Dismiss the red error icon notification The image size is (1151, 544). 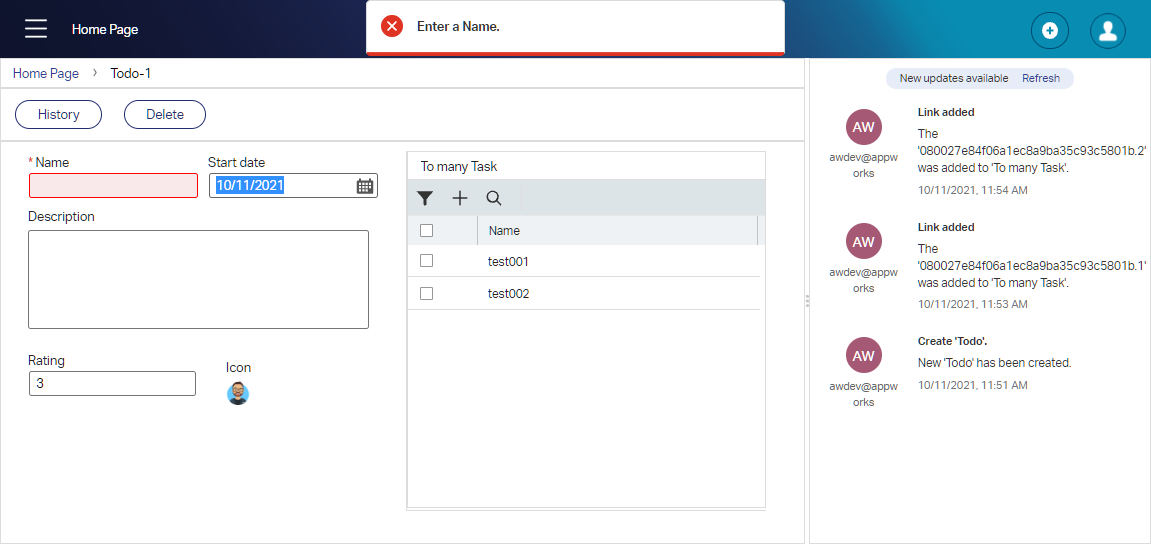[392, 27]
